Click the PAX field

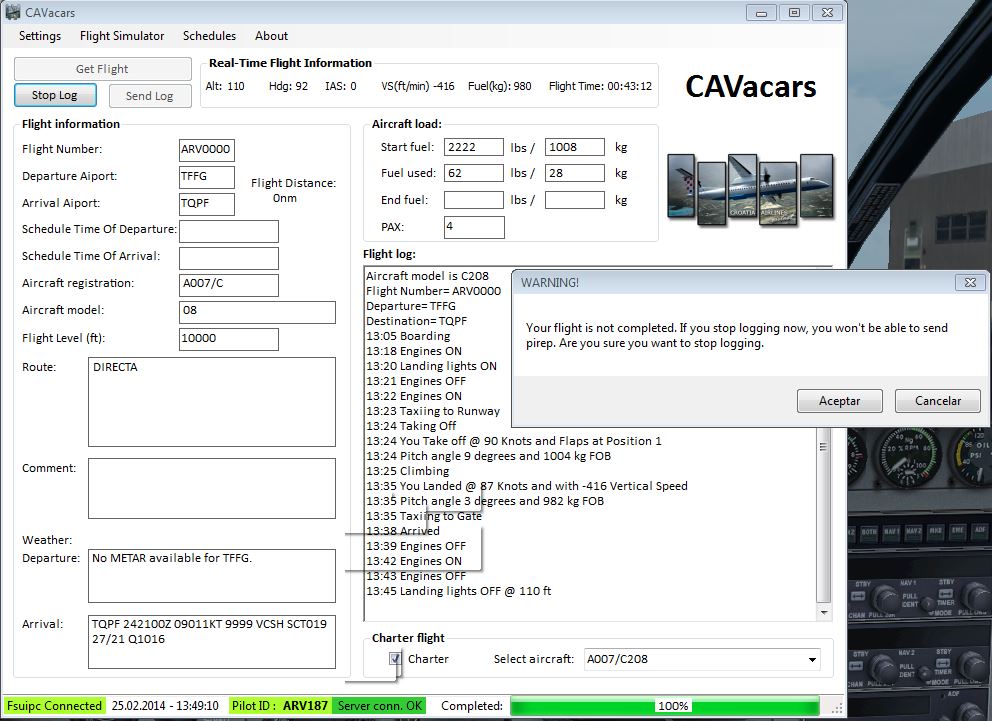[x=474, y=227]
